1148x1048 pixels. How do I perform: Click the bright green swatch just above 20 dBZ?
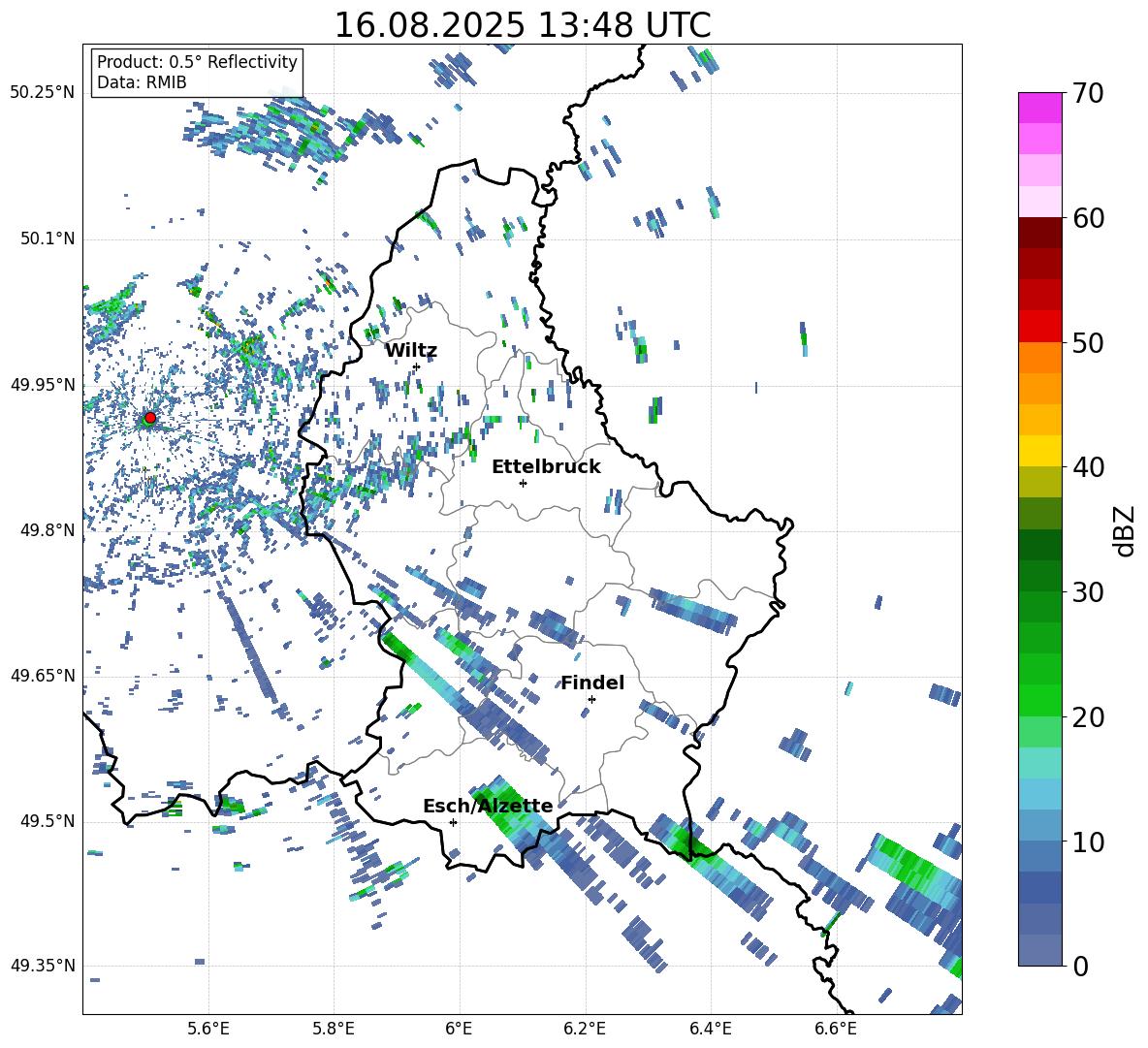[x=1039, y=700]
